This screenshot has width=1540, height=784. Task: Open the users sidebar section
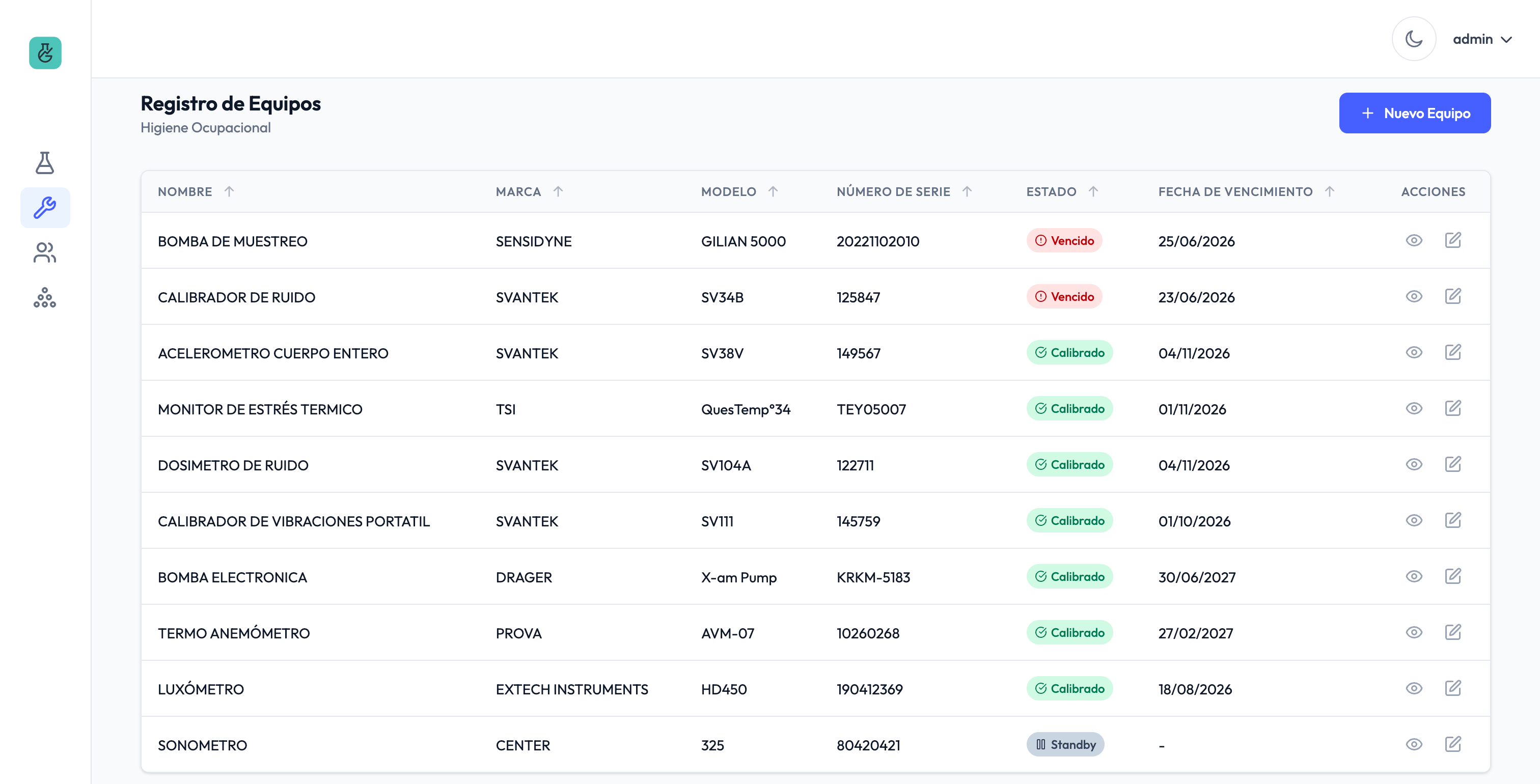click(45, 252)
